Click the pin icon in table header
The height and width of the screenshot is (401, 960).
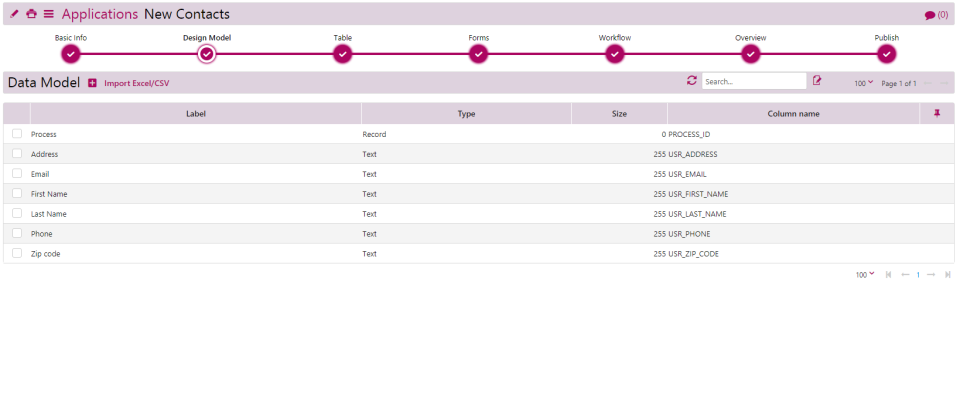tap(937, 114)
